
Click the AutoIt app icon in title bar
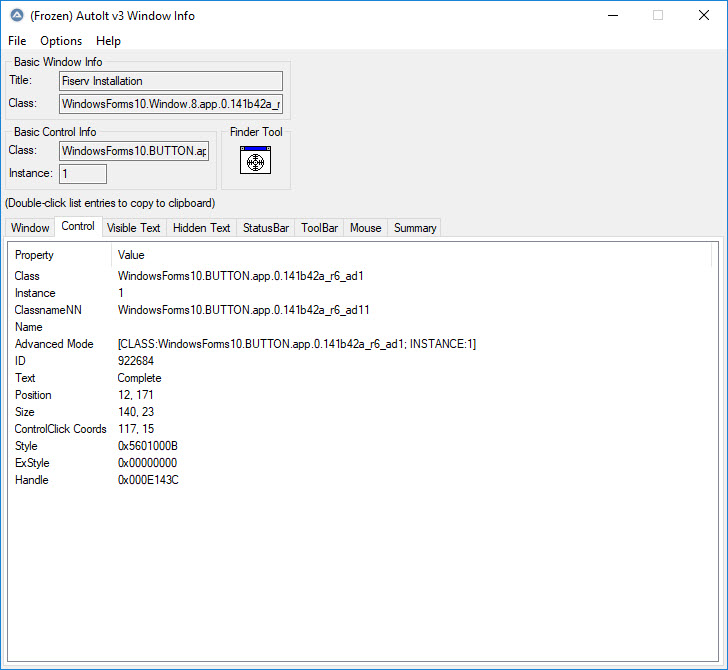[16, 15]
